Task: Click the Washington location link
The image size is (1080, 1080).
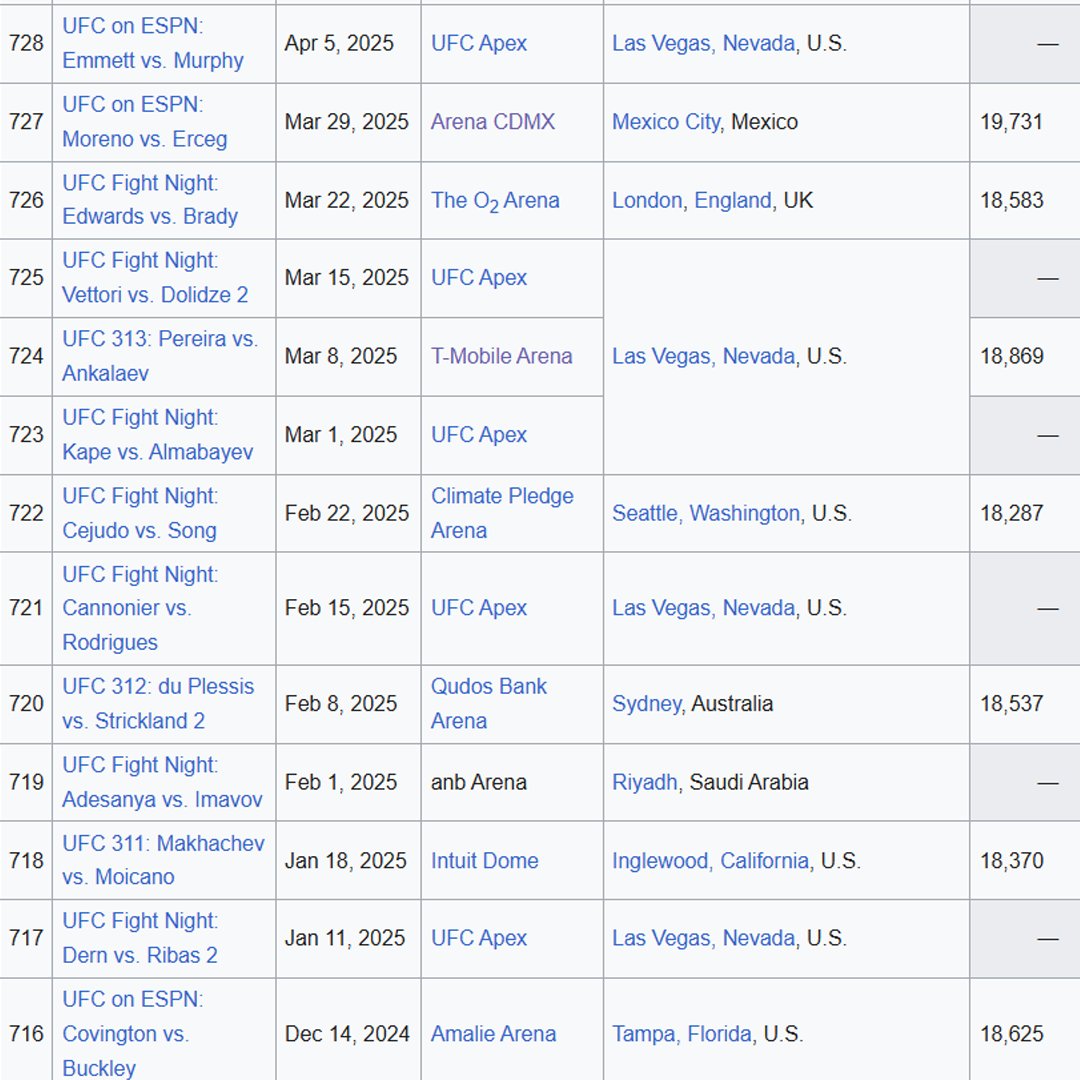Action: click(x=745, y=513)
